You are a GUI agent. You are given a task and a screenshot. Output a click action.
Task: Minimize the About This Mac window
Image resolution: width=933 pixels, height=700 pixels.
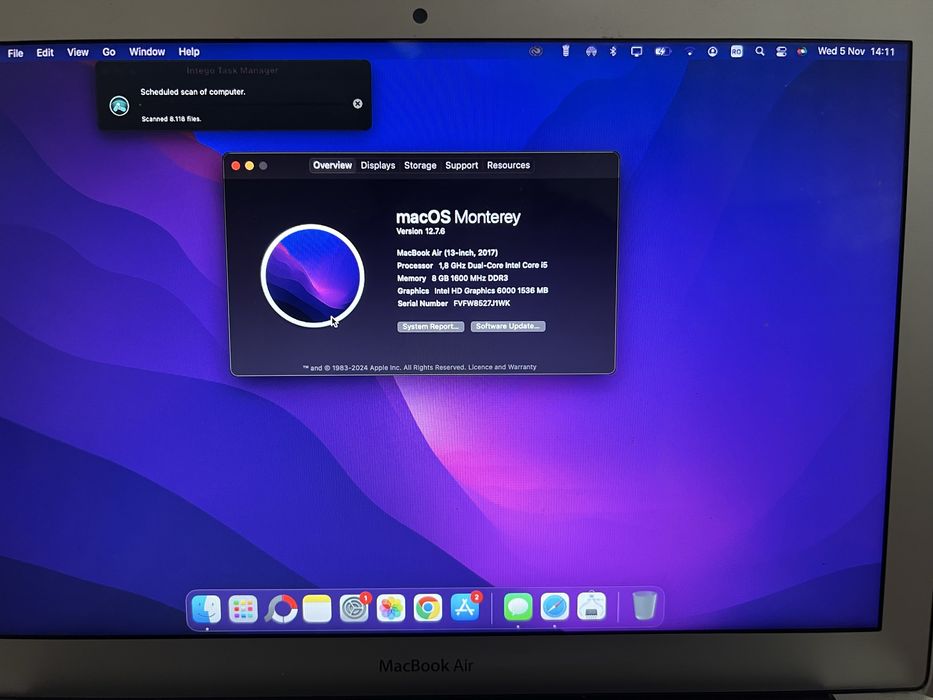249,166
